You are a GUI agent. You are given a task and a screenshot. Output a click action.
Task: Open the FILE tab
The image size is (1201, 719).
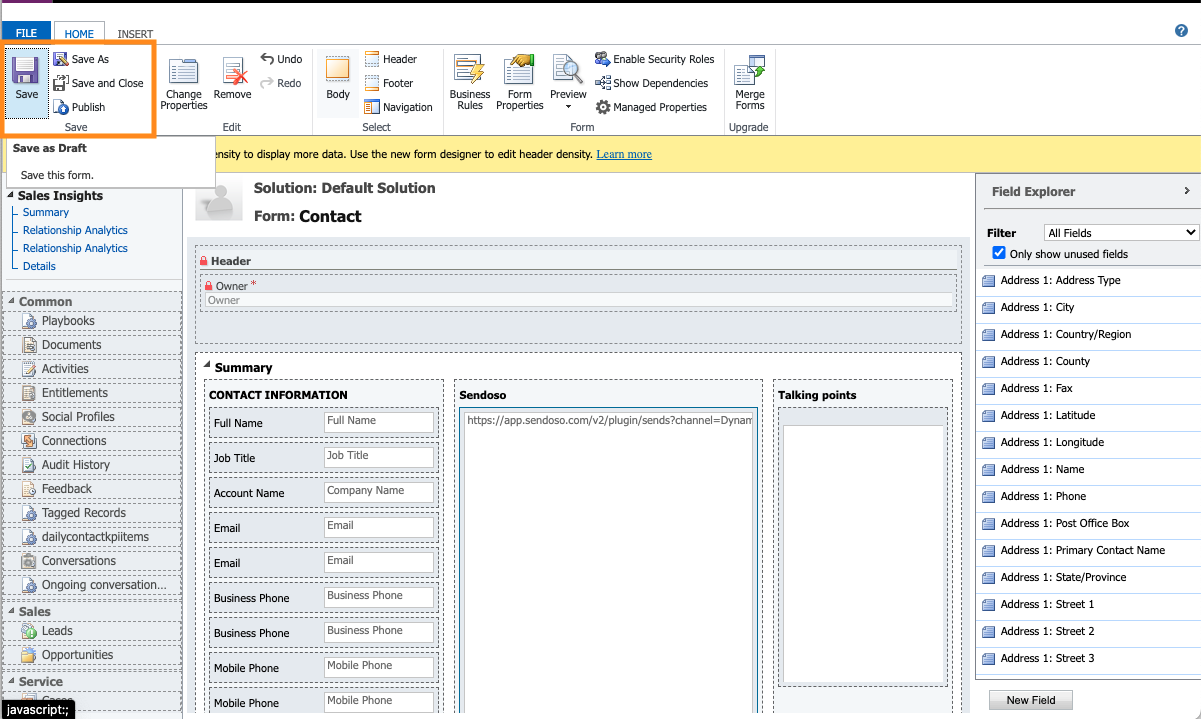(x=26, y=33)
